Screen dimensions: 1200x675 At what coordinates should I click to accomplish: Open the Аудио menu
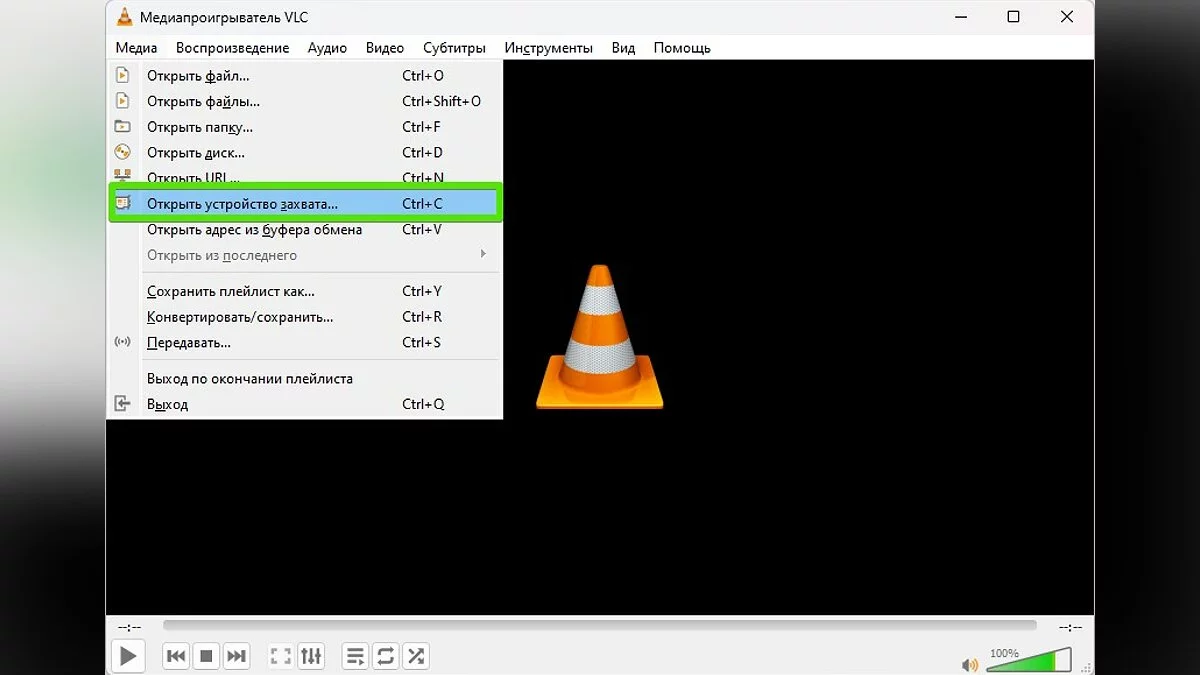click(327, 48)
